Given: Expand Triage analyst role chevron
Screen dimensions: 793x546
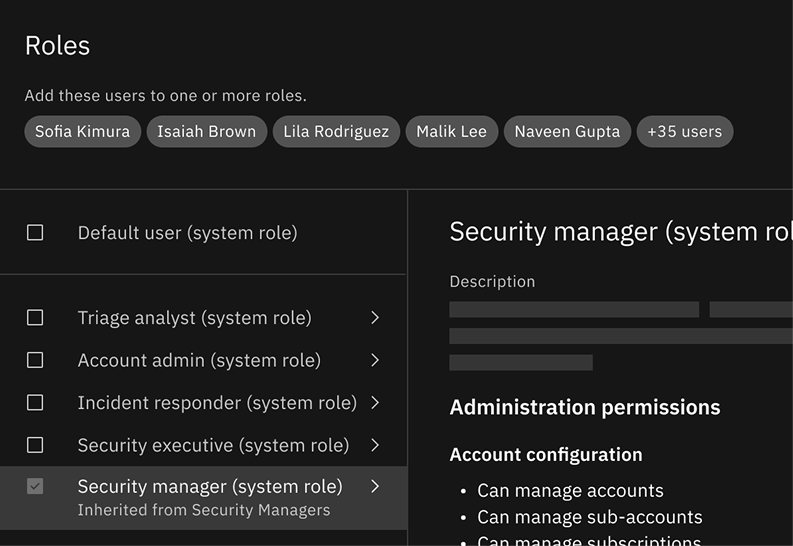Looking at the screenshot, I should pyautogui.click(x=375, y=318).
